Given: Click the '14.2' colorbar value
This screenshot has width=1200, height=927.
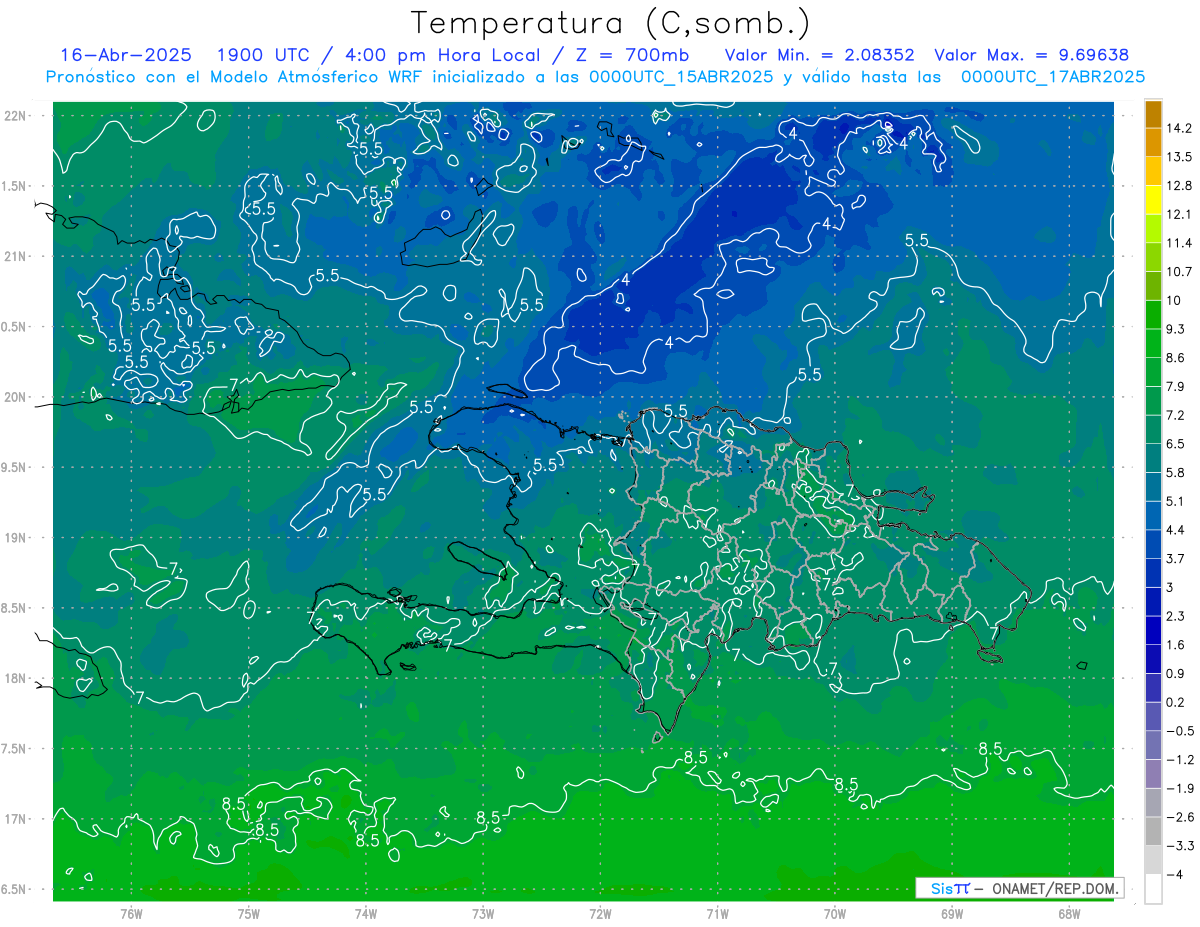Looking at the screenshot, I should click(1180, 128).
